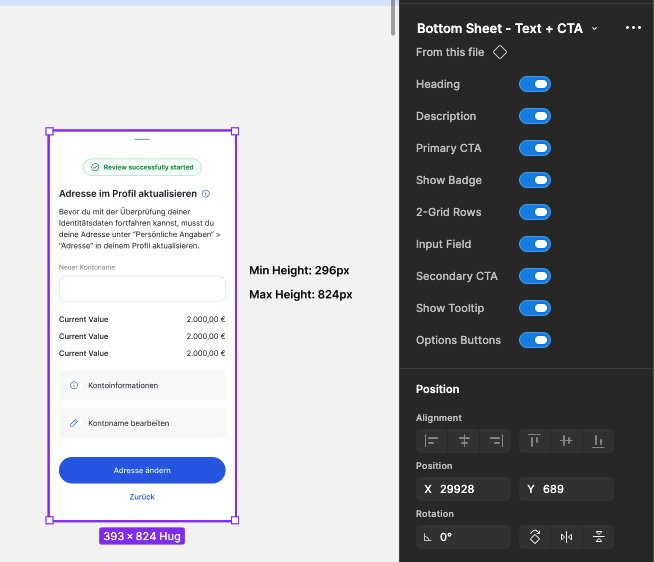Click the 393 × 824 Hug size label
This screenshot has width=654, height=562.
point(142,536)
